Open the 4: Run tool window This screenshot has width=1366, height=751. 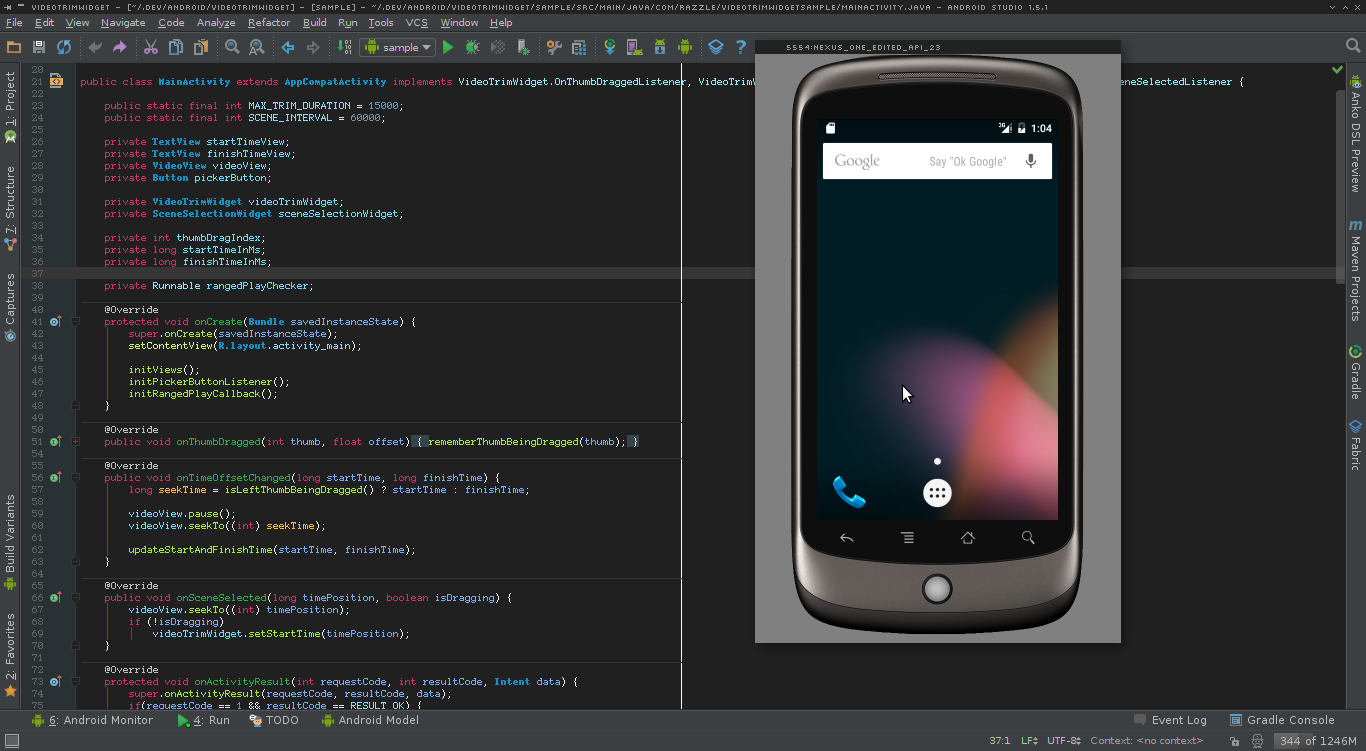pos(204,720)
